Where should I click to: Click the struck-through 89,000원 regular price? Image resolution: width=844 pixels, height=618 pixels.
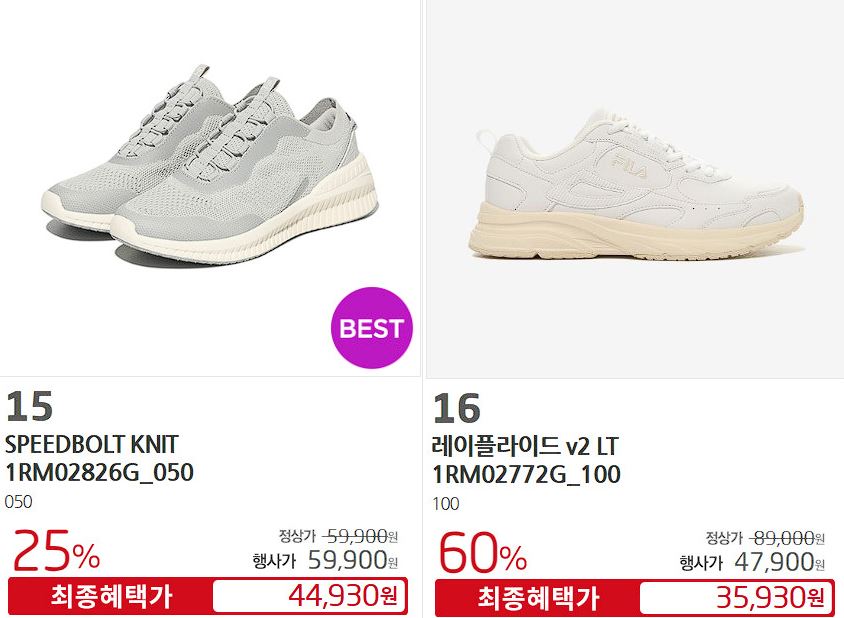click(x=788, y=538)
